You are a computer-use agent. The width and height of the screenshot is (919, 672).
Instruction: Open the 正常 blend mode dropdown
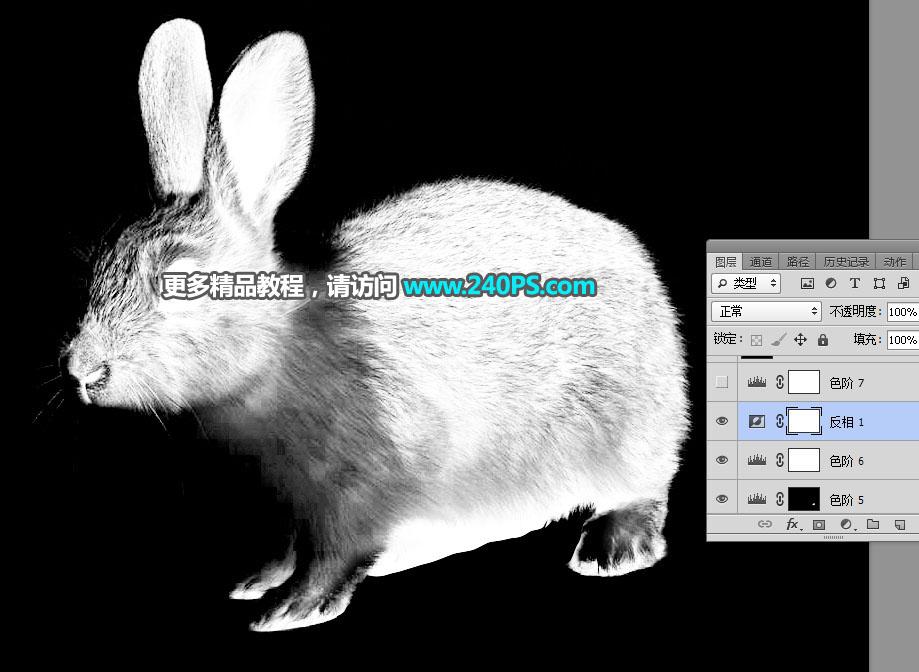(x=766, y=311)
